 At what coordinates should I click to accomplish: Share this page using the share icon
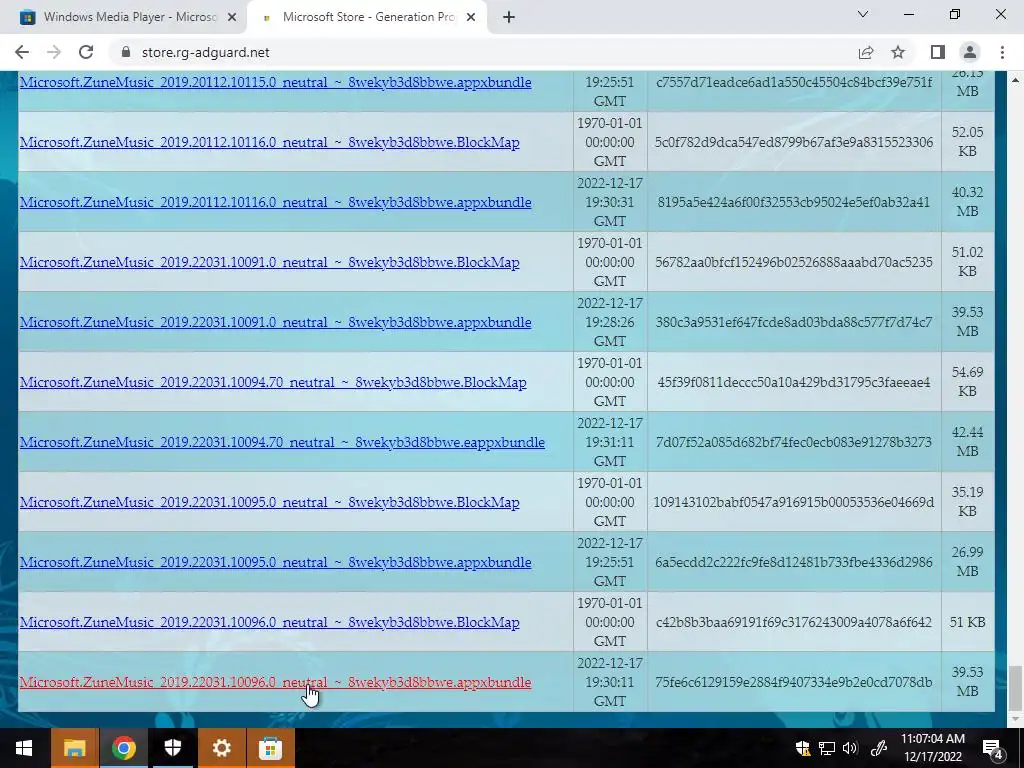(x=866, y=52)
